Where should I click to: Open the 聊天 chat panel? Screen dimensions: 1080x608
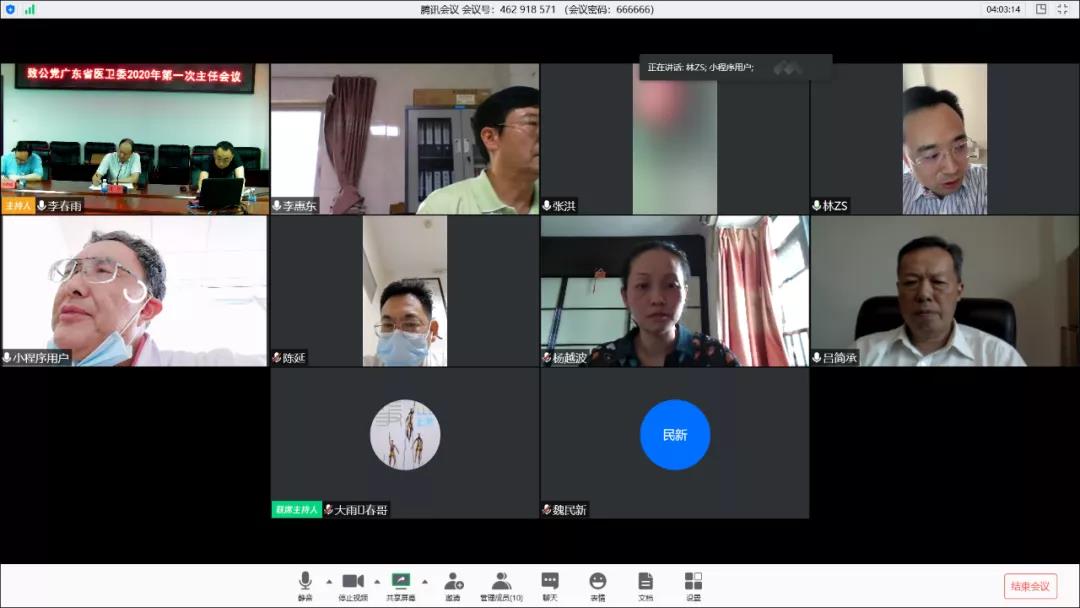tap(550, 586)
